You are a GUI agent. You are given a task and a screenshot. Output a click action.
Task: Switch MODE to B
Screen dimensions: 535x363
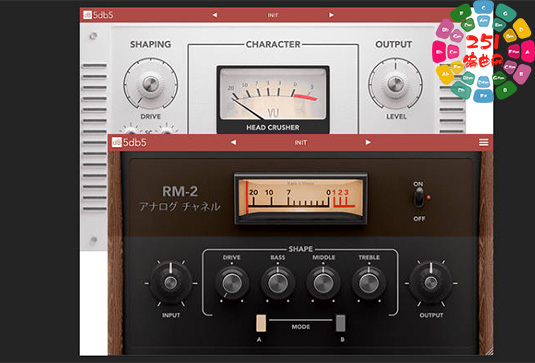pyautogui.click(x=341, y=323)
